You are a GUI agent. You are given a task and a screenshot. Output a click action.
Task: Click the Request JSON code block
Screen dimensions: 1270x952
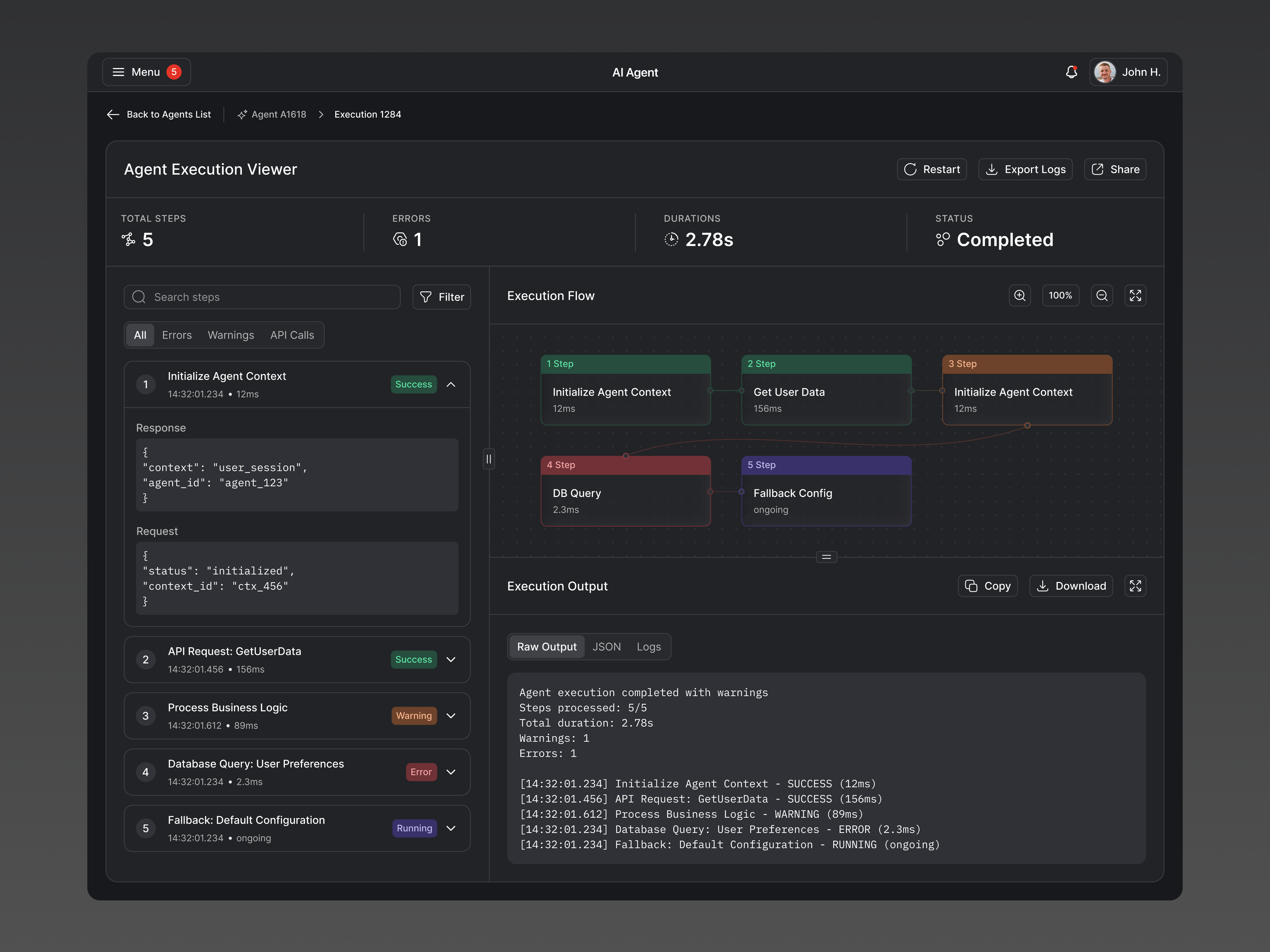[297, 578]
